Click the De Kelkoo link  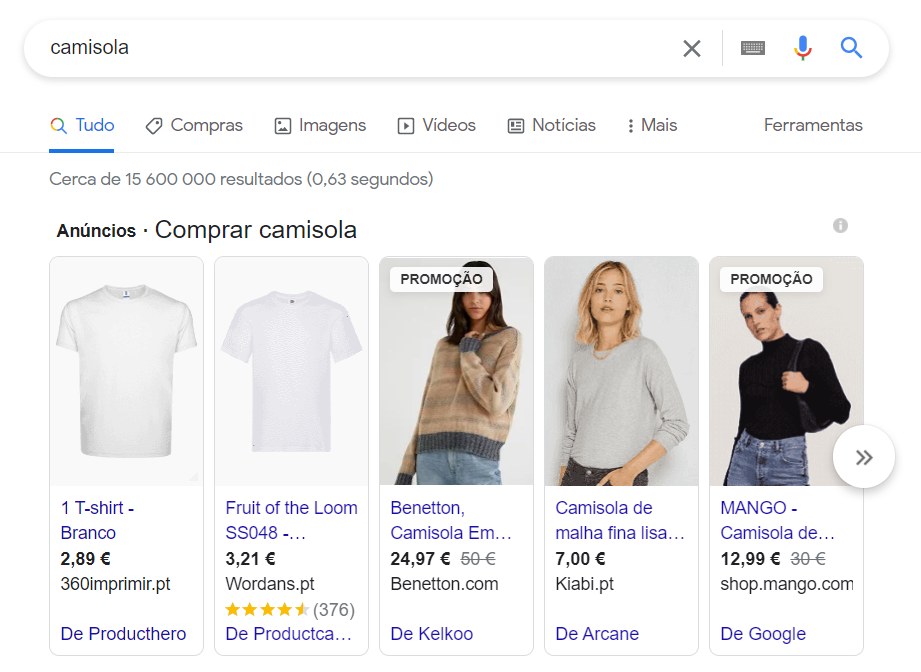(431, 634)
